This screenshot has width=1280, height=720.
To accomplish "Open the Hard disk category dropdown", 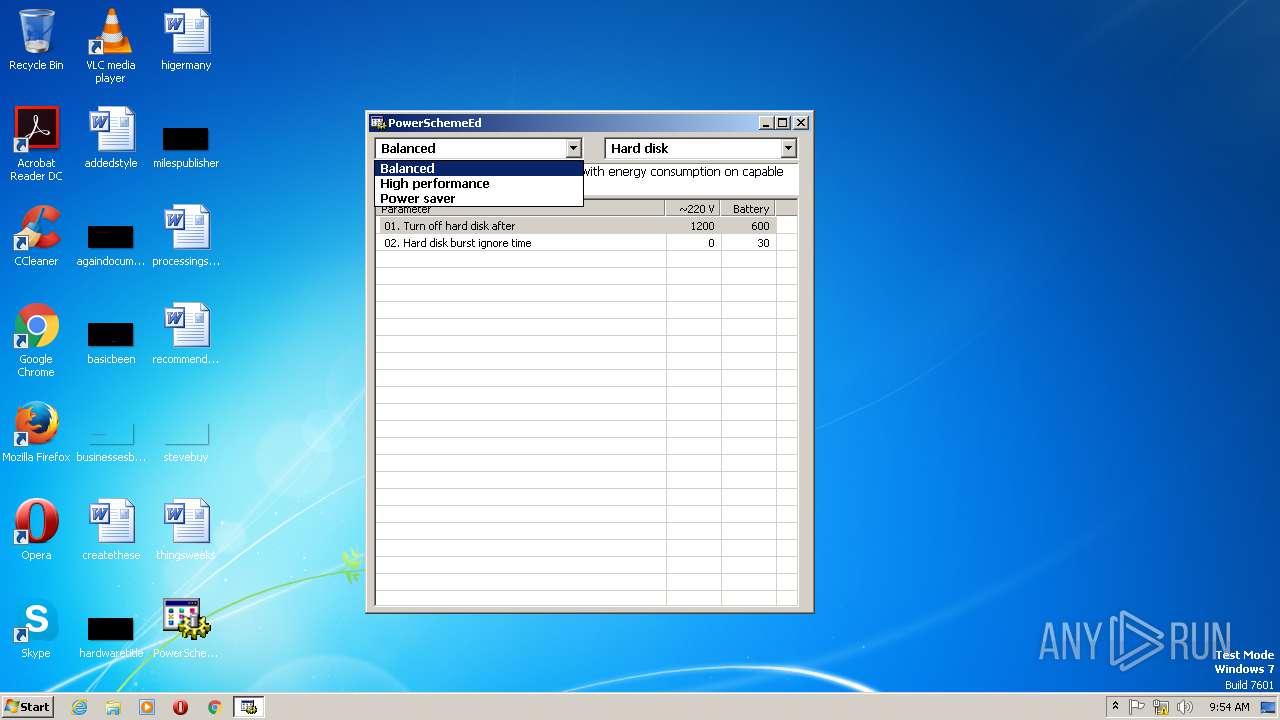I will tap(788, 148).
